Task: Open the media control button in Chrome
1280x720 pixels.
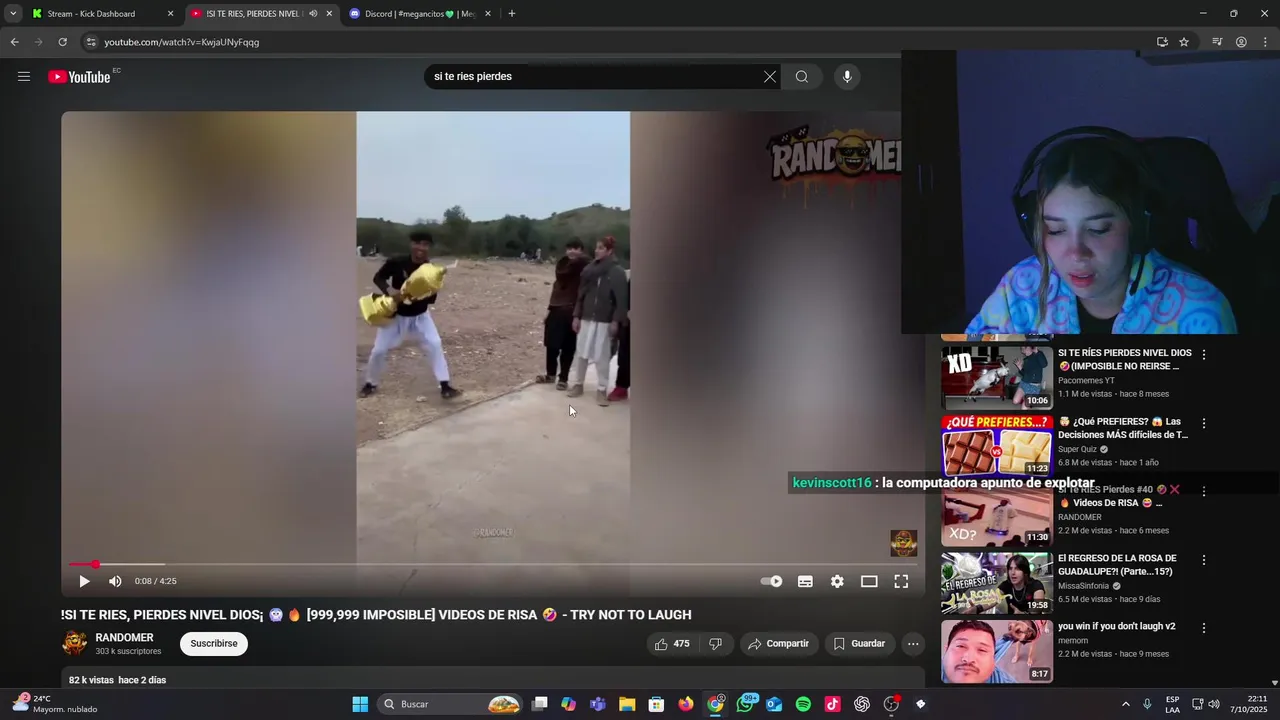Action: click(1217, 42)
